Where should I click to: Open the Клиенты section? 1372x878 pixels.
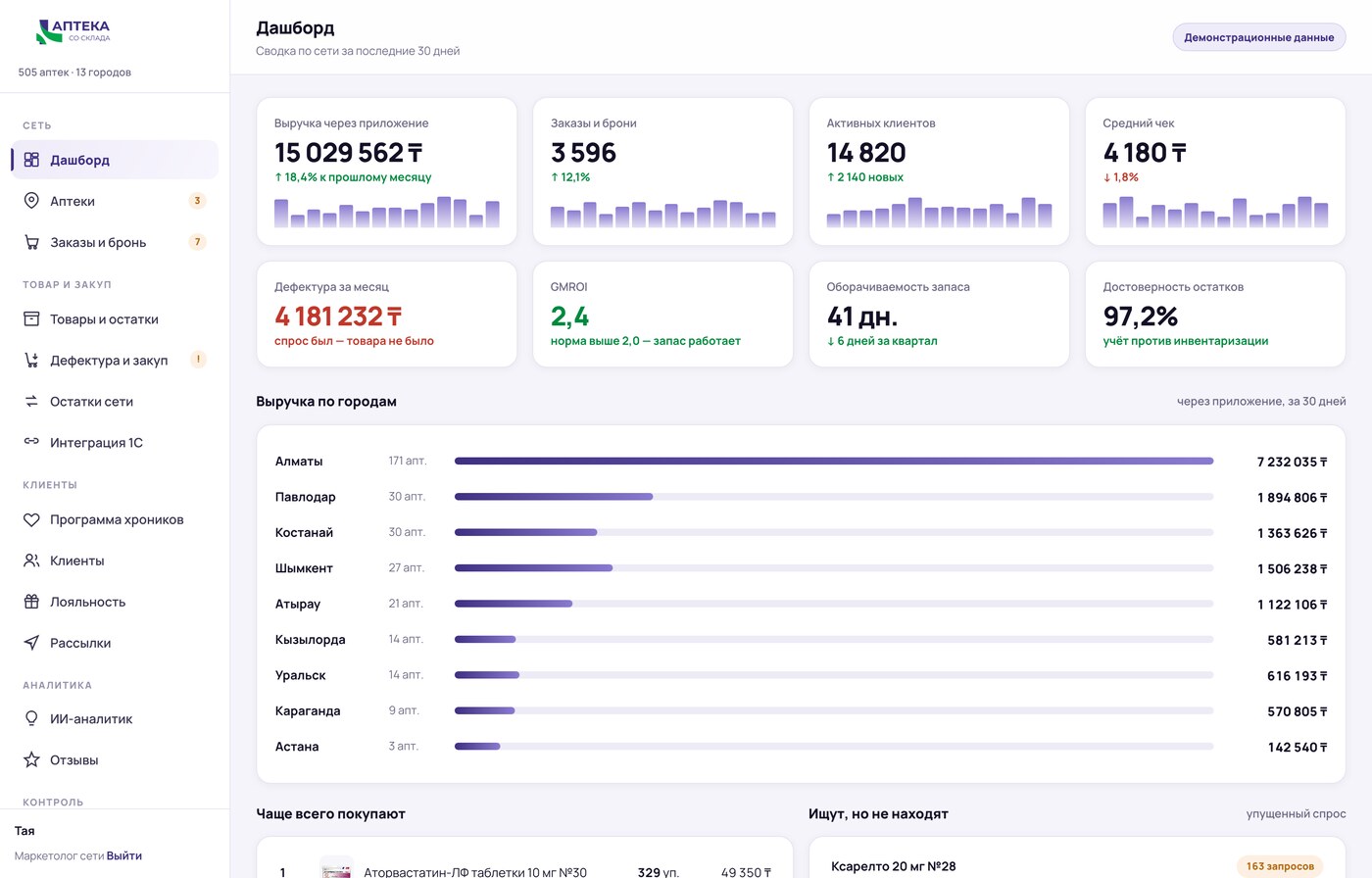(115, 561)
